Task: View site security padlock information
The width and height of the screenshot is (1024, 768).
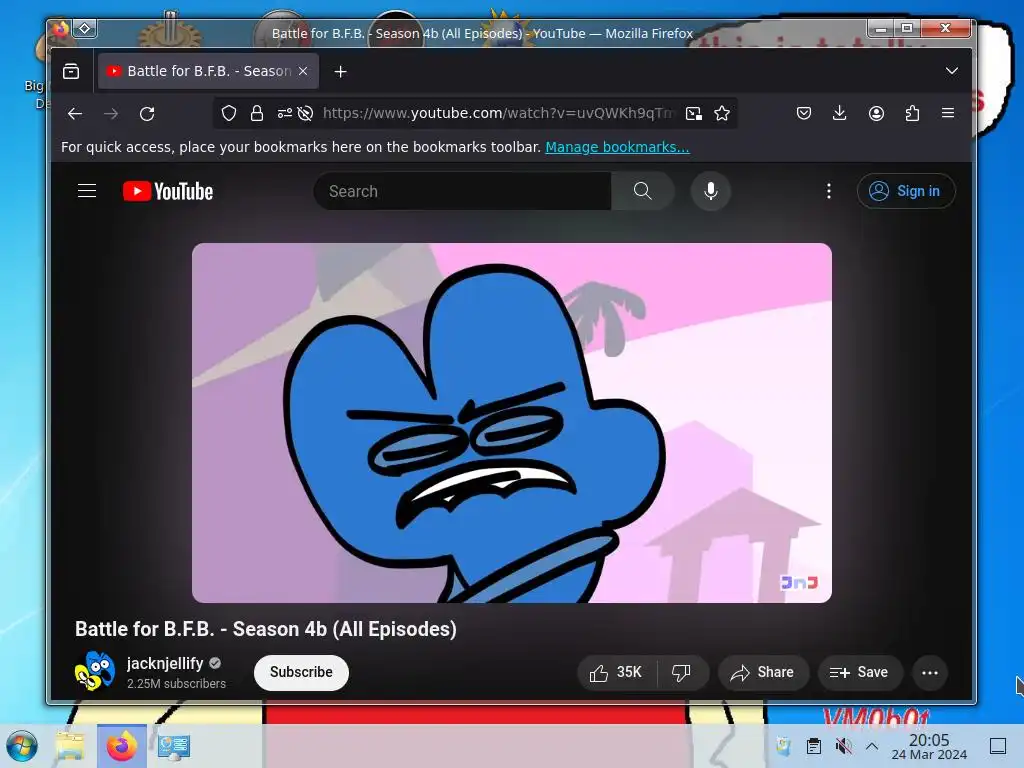Action: coord(257,113)
